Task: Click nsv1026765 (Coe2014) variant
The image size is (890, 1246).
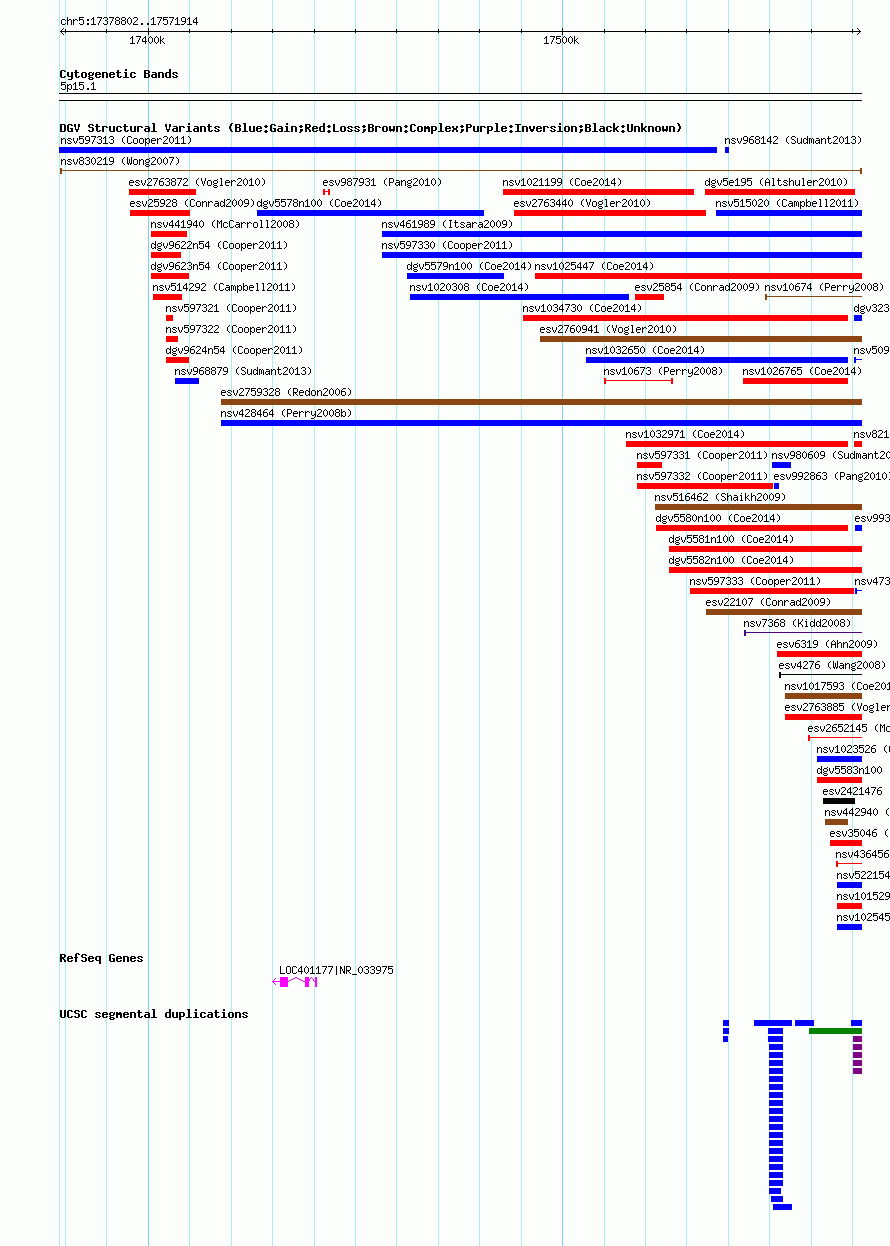Action: tap(795, 381)
